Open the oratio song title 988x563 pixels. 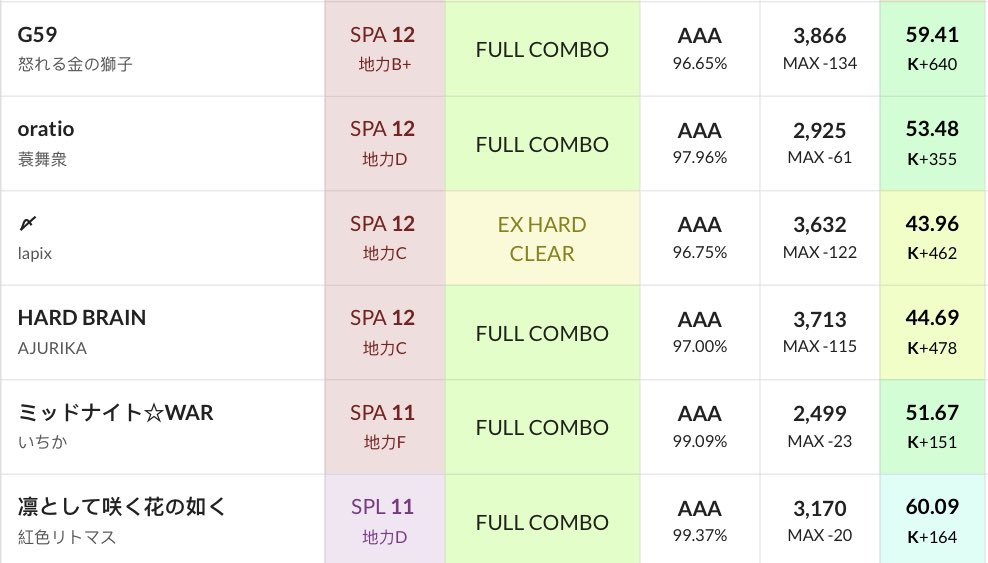click(x=46, y=129)
